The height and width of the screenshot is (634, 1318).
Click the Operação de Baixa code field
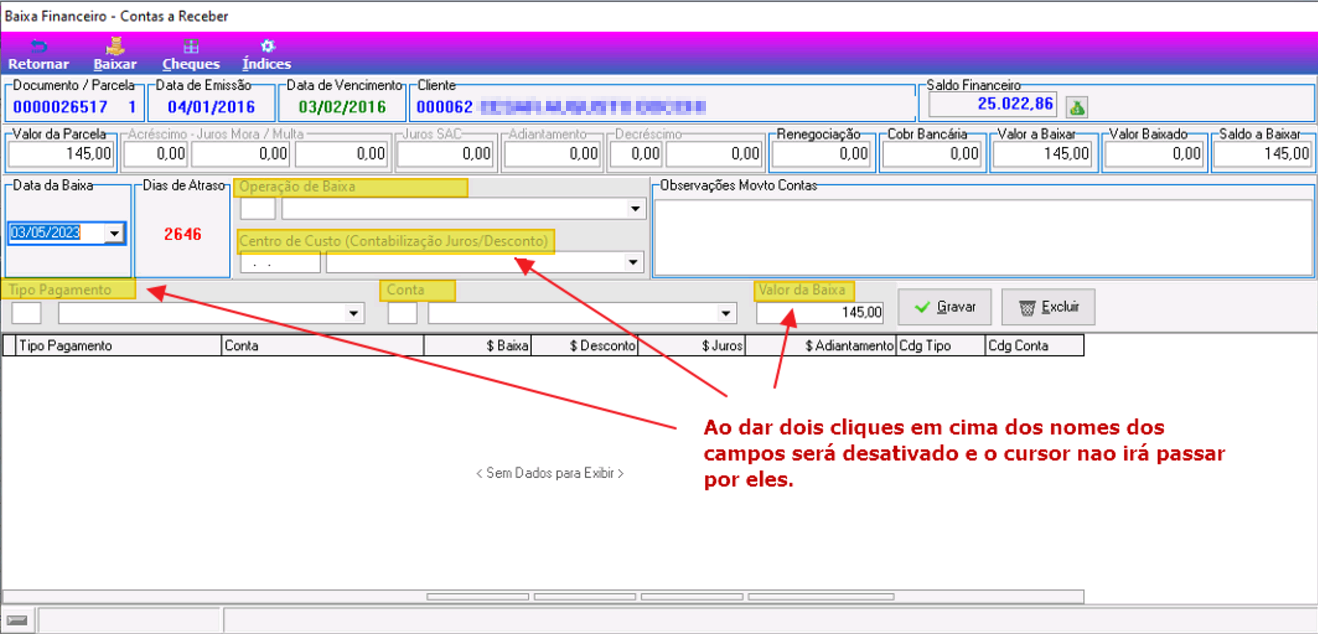click(x=258, y=209)
